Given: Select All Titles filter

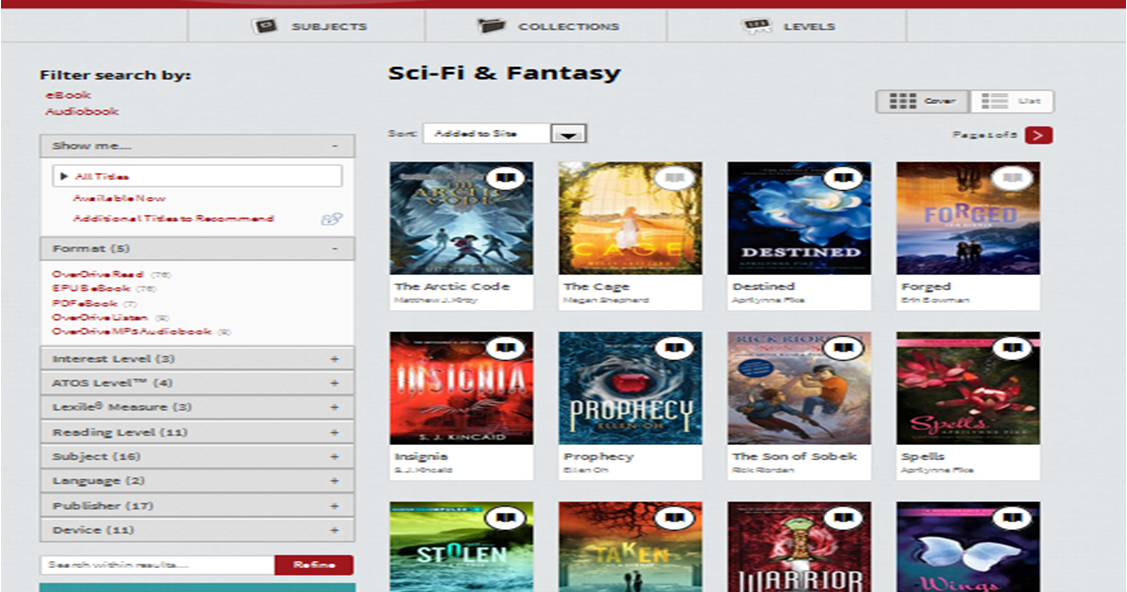Looking at the screenshot, I should point(197,176).
